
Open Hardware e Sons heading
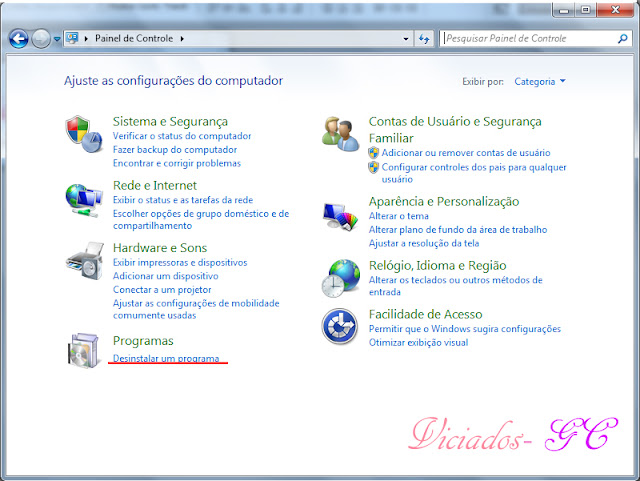point(160,248)
